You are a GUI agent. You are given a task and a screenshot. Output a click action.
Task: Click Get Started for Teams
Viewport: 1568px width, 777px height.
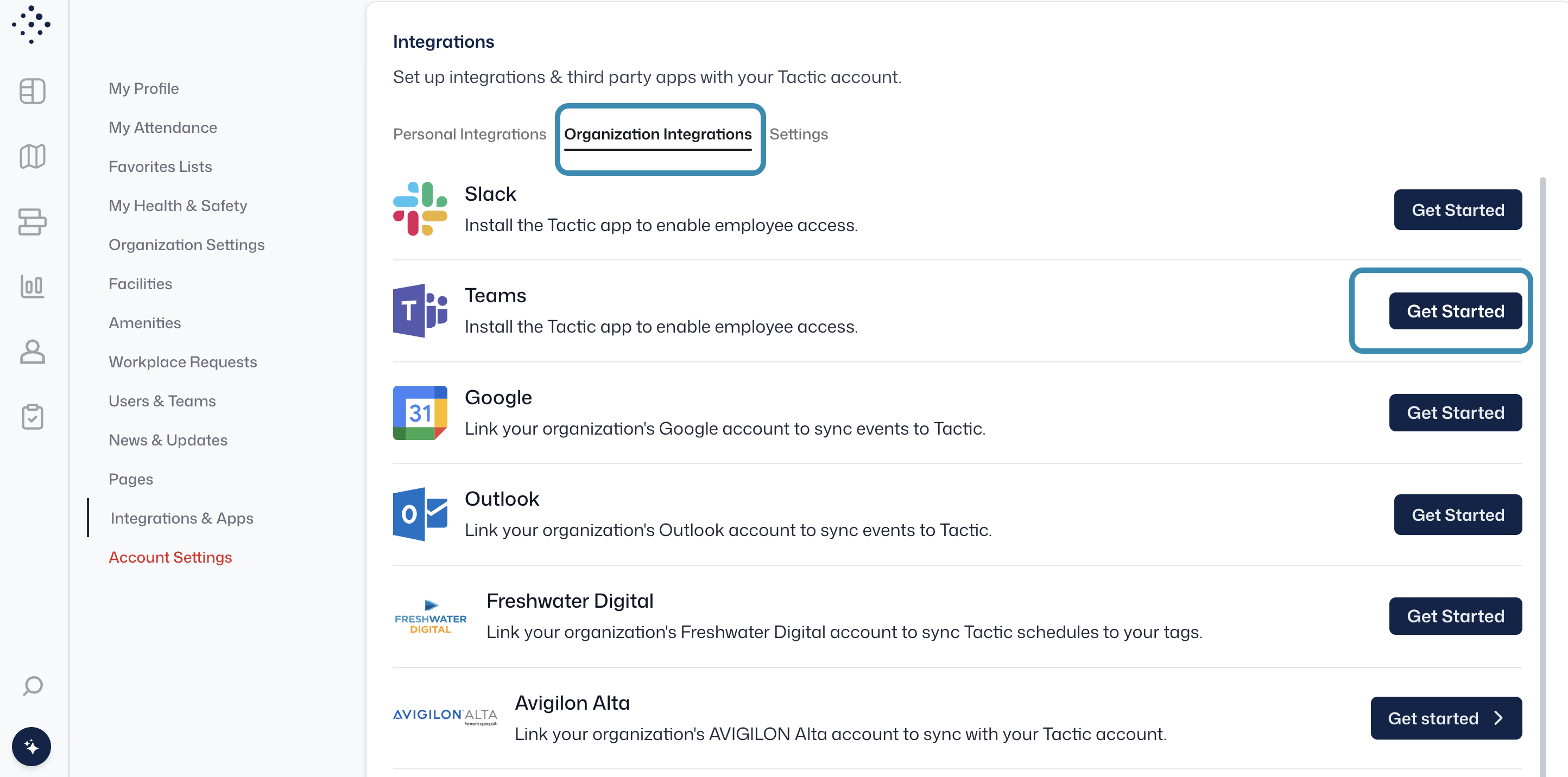[x=1455, y=311]
